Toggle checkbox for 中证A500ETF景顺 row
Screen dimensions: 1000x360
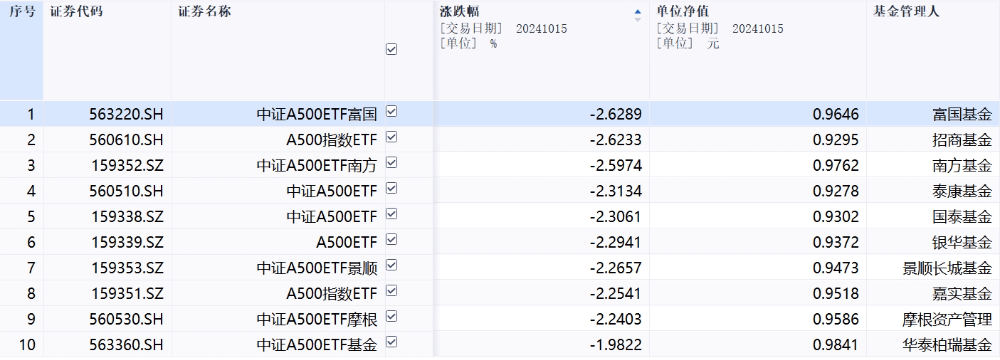(392, 265)
